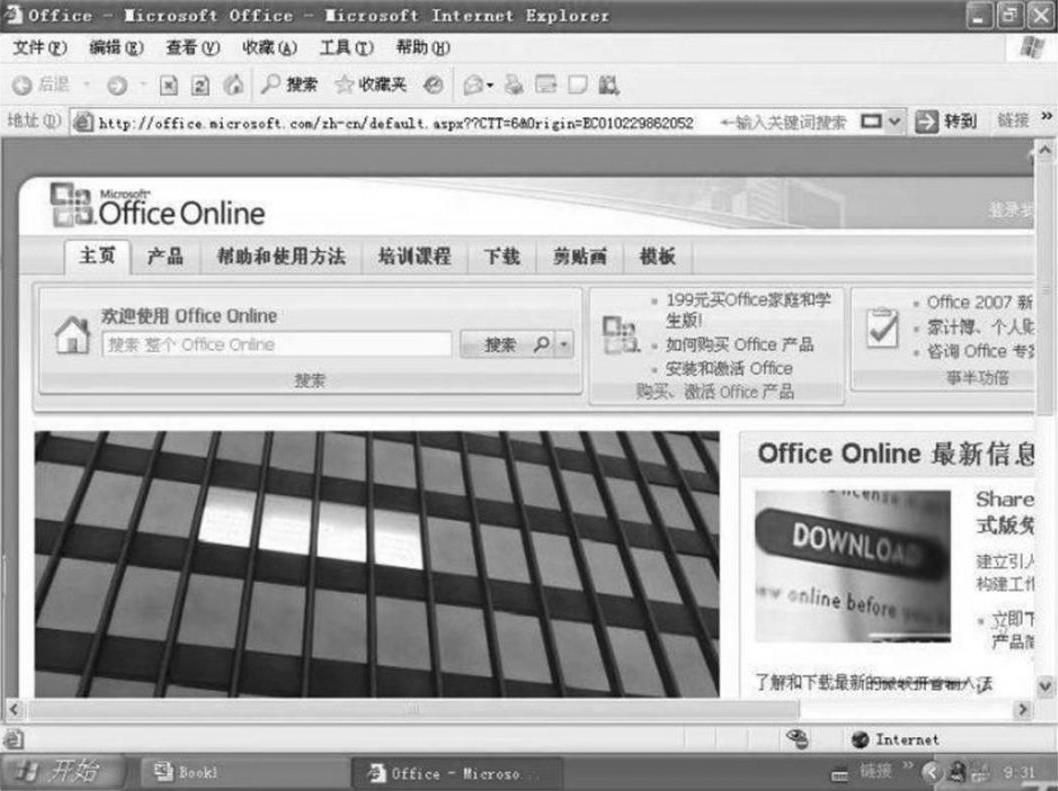The height and width of the screenshot is (791, 1058).
Task: Go forward with the Forward arrow button
Action: pos(117,85)
